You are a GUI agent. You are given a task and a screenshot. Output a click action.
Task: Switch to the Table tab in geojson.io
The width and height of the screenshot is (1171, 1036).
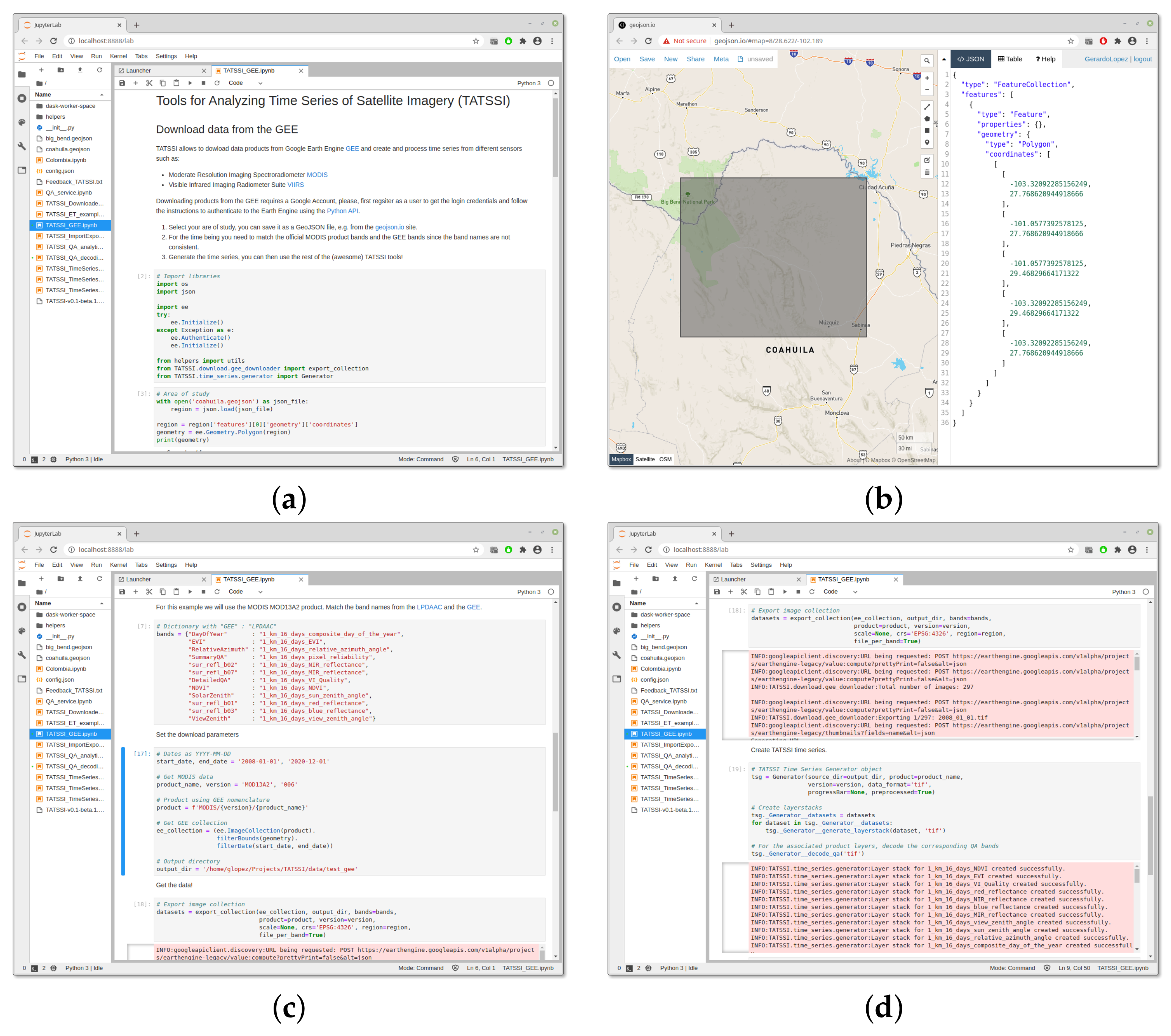point(1010,59)
